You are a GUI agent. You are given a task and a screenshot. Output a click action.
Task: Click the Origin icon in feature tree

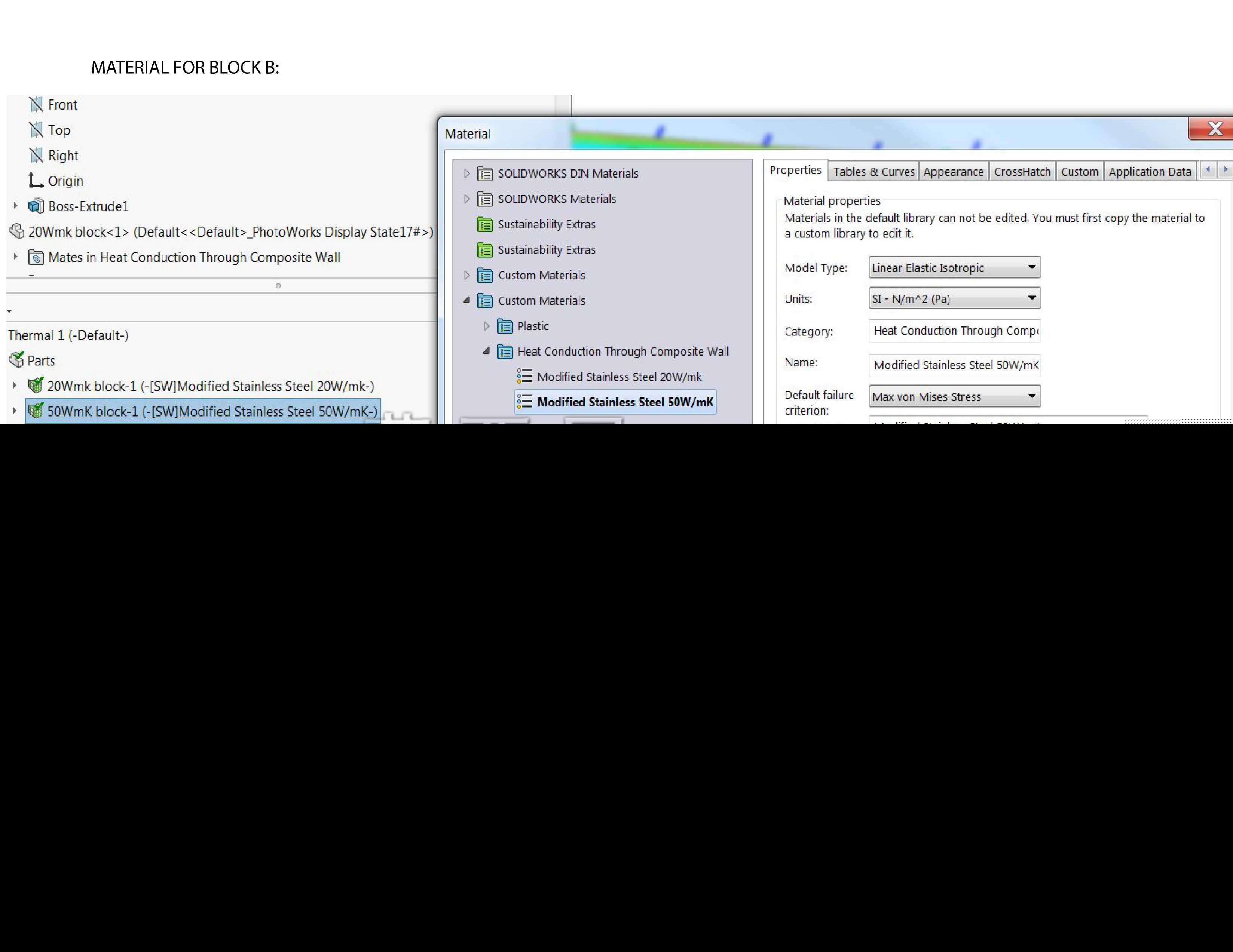(x=36, y=181)
